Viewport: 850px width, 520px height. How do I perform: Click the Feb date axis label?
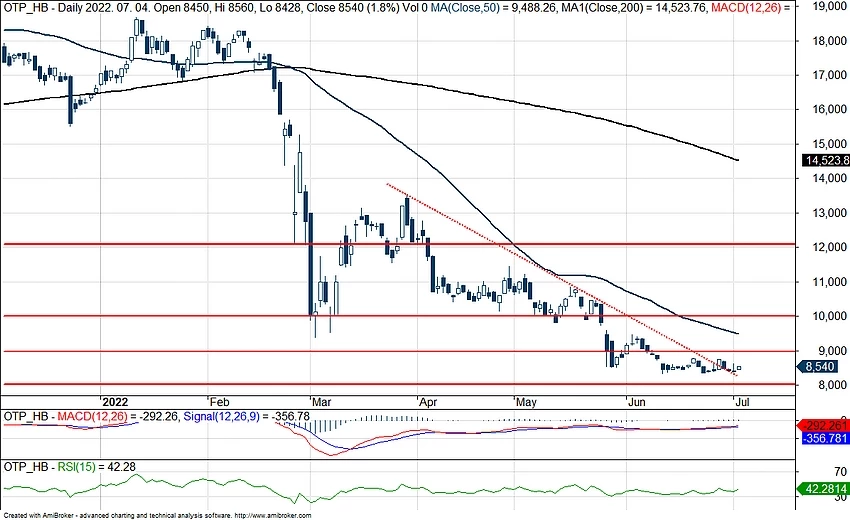[220, 402]
